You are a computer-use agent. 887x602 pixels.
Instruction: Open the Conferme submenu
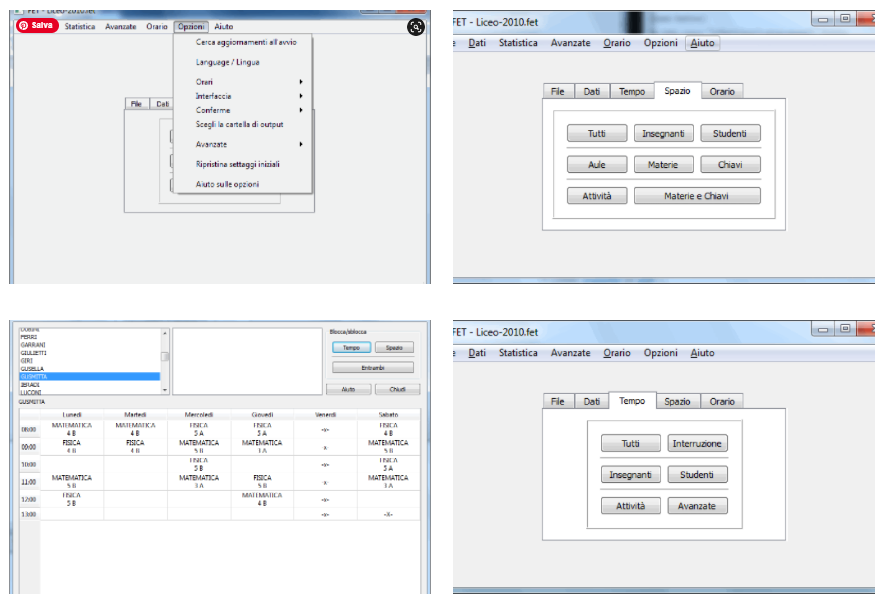pos(213,110)
